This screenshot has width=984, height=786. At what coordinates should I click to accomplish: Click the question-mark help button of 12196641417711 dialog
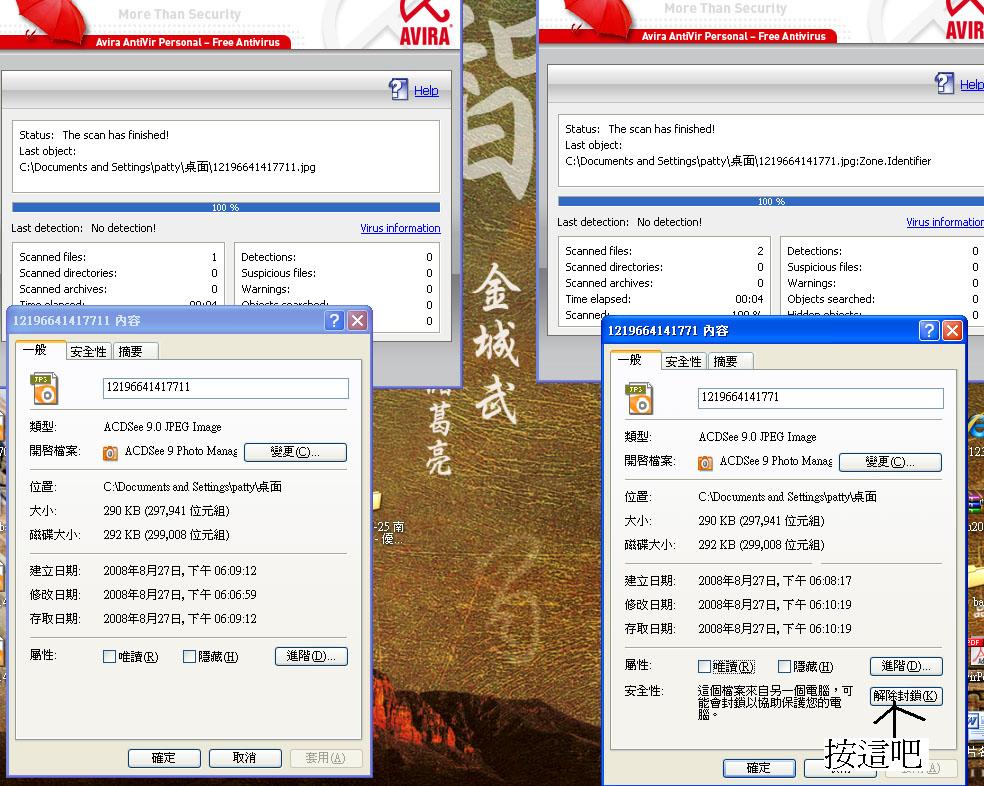coord(334,321)
